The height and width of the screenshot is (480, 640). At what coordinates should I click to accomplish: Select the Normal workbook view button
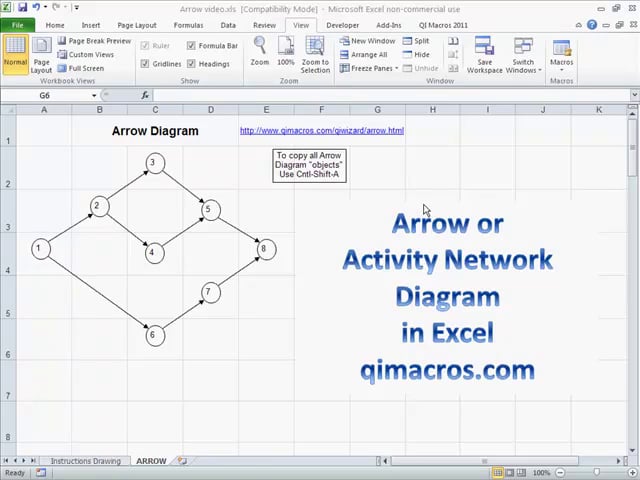16,54
